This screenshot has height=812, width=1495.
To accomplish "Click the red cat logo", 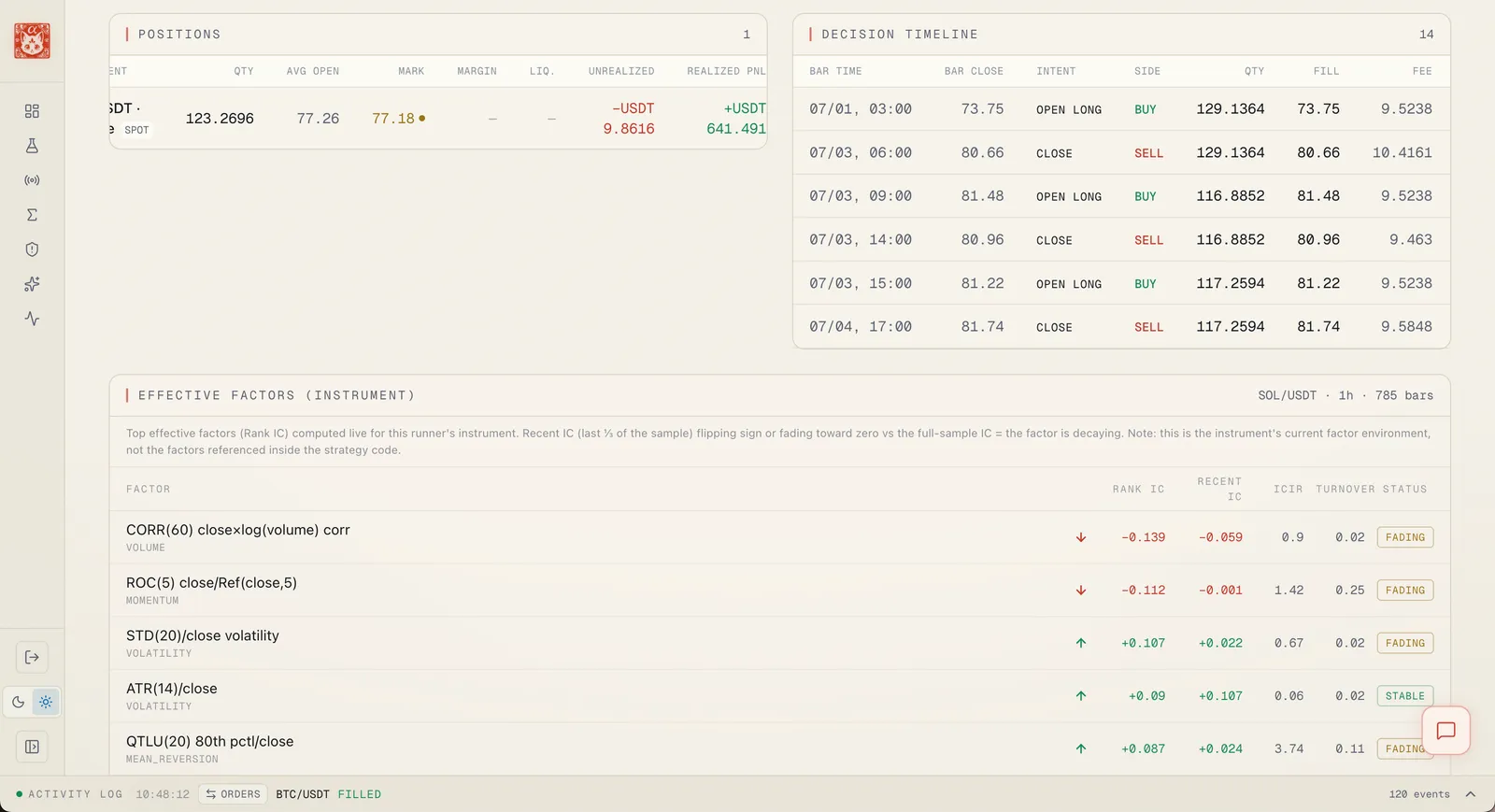I will coord(32,41).
